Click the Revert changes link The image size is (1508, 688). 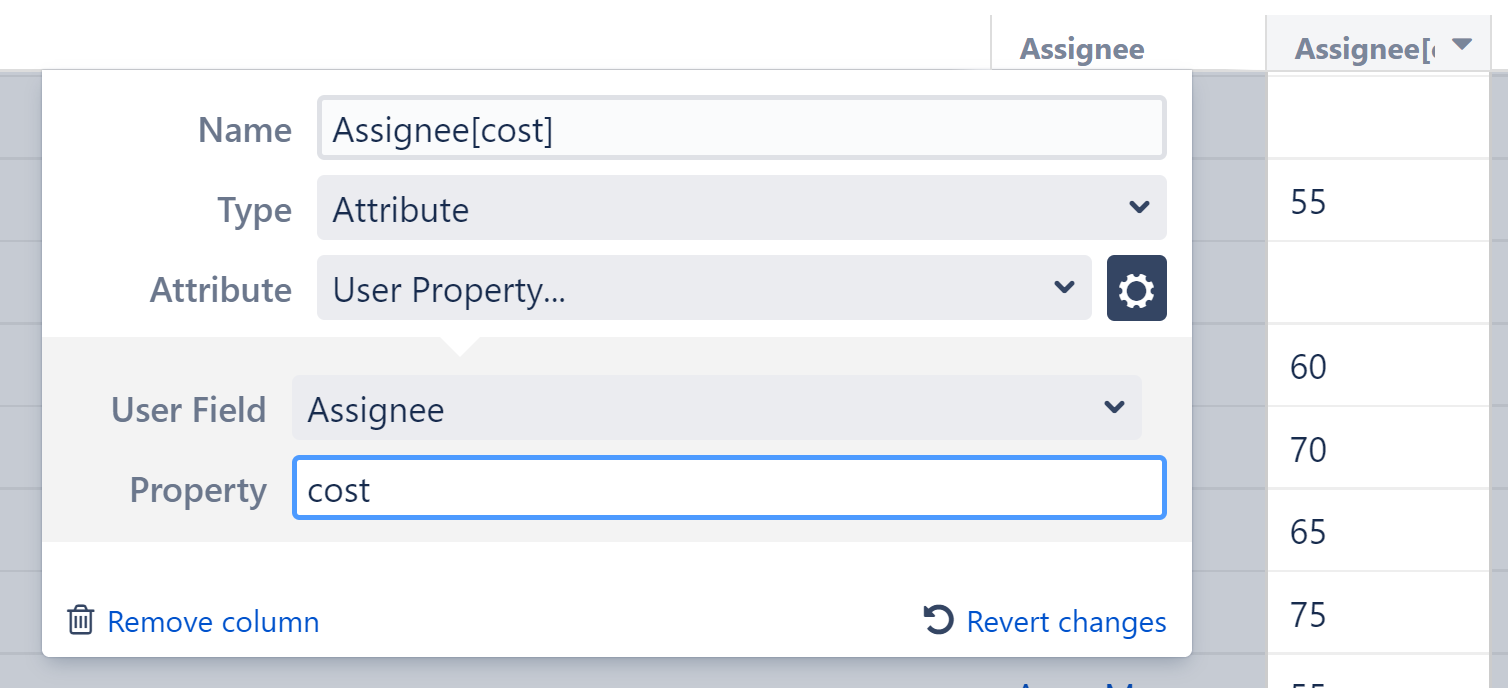tap(1066, 621)
